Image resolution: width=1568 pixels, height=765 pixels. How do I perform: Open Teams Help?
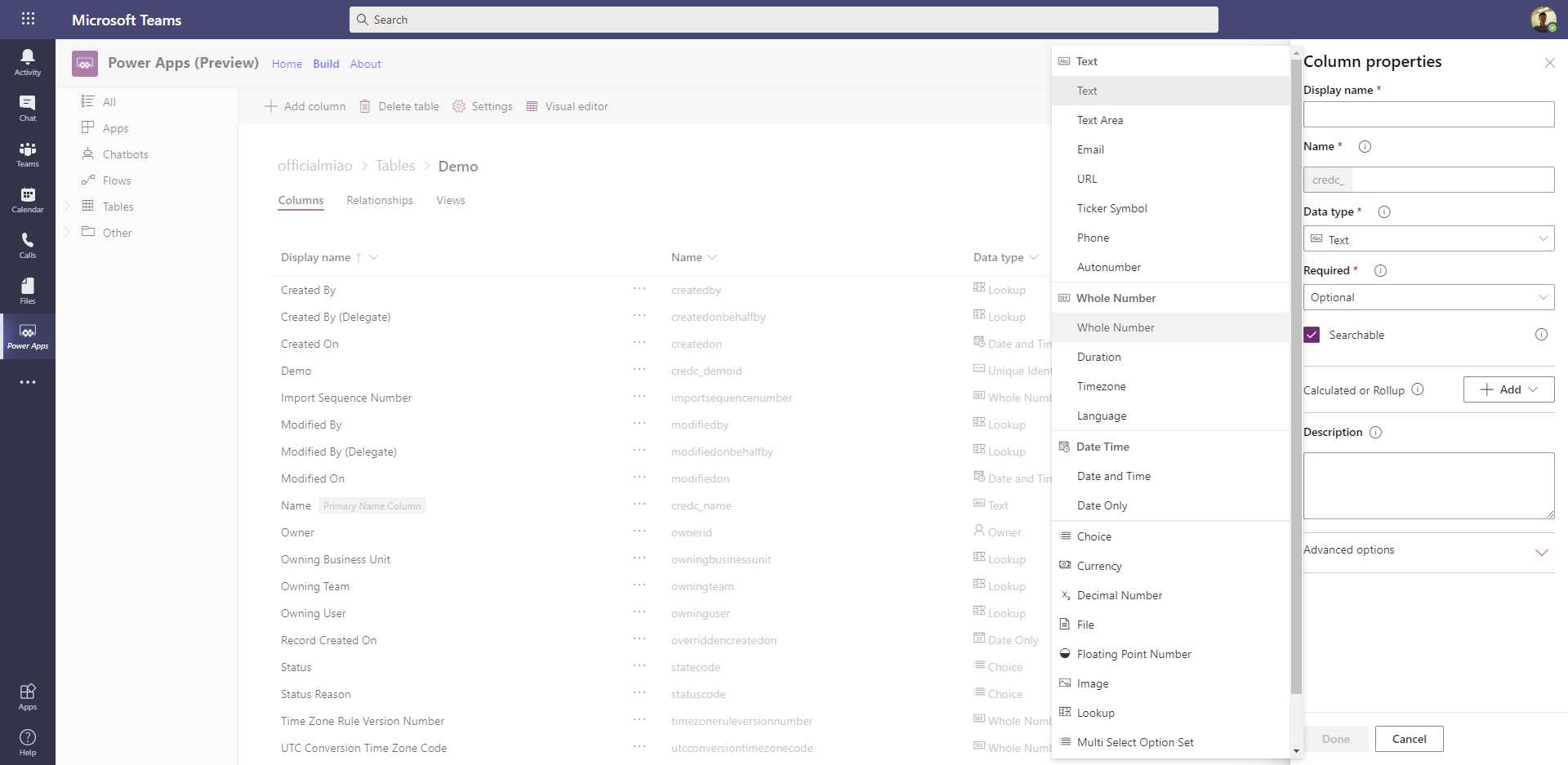28,742
